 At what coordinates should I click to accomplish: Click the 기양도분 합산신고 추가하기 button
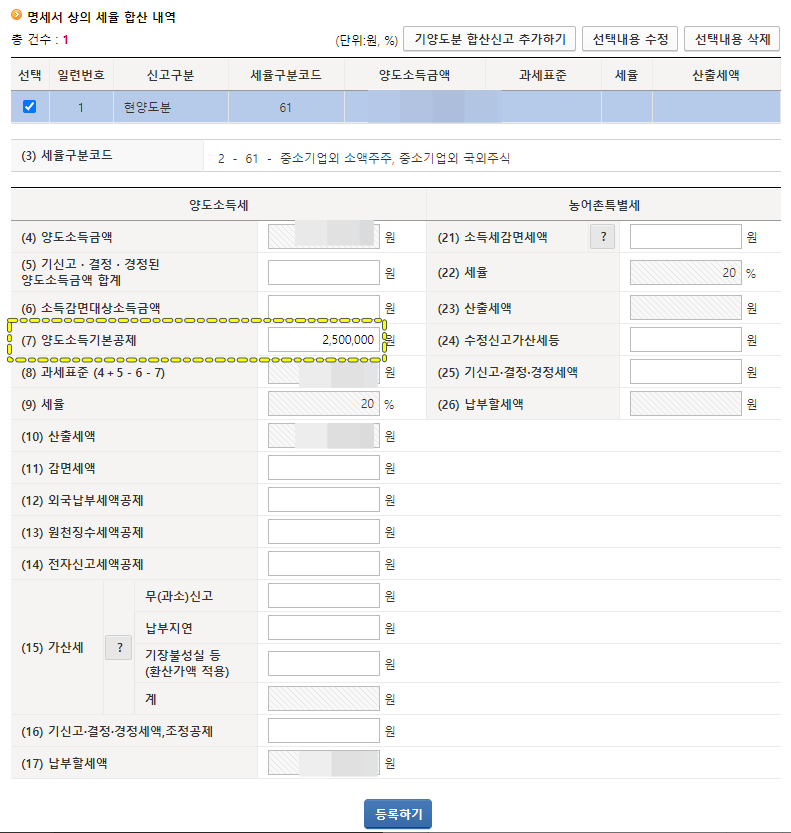(489, 39)
